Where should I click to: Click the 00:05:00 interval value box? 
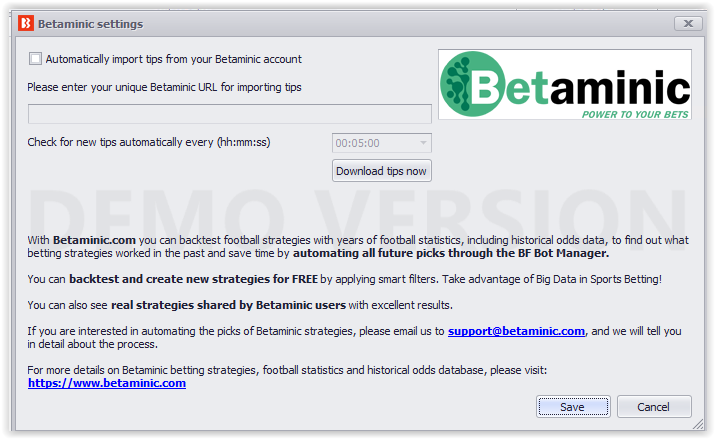click(x=382, y=143)
